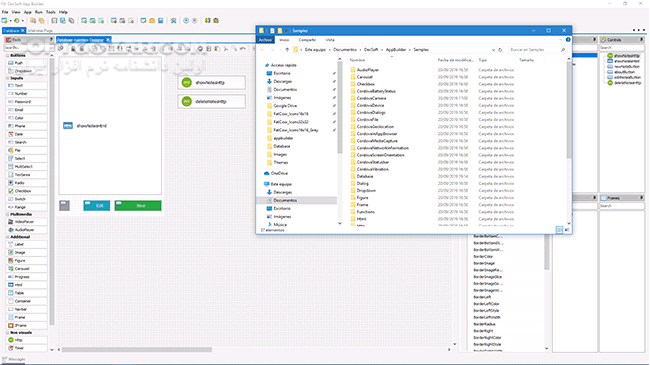This screenshot has width=650, height=365.
Task: Select the Push button tool
Action: click(27, 63)
